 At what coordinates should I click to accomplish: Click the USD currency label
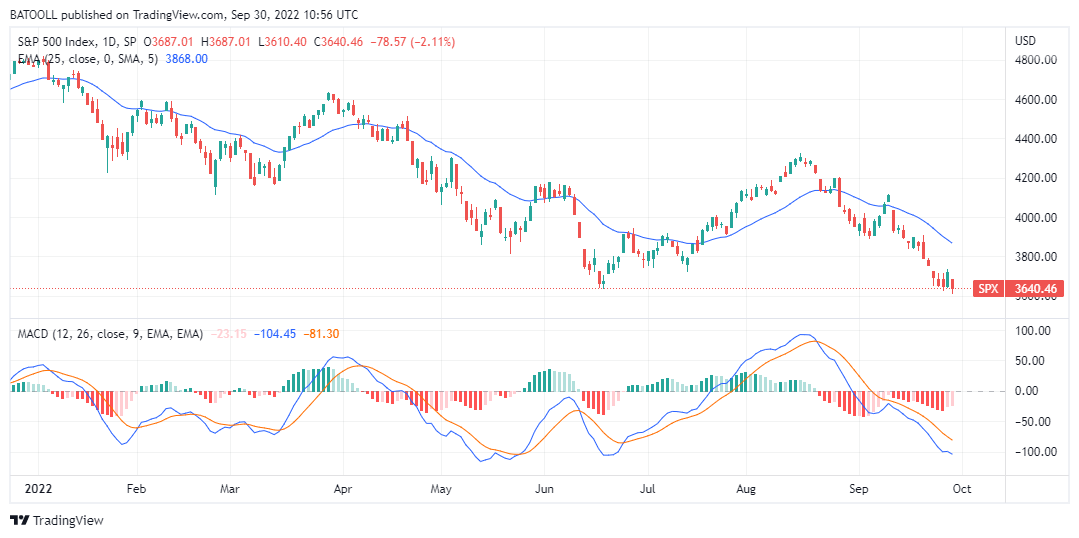(1025, 41)
